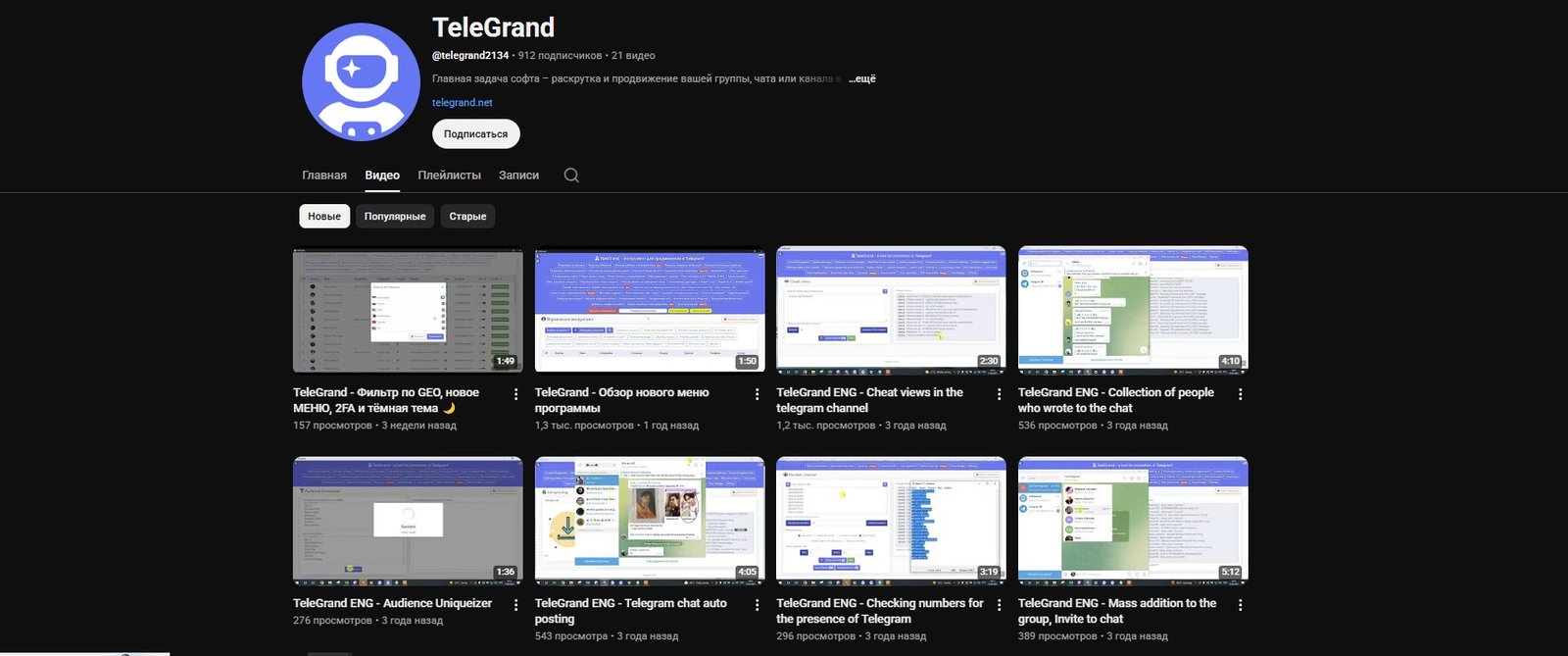Image resolution: width=1568 pixels, height=656 pixels.
Task: Open options menu for Mass addition video
Action: [x=1240, y=605]
